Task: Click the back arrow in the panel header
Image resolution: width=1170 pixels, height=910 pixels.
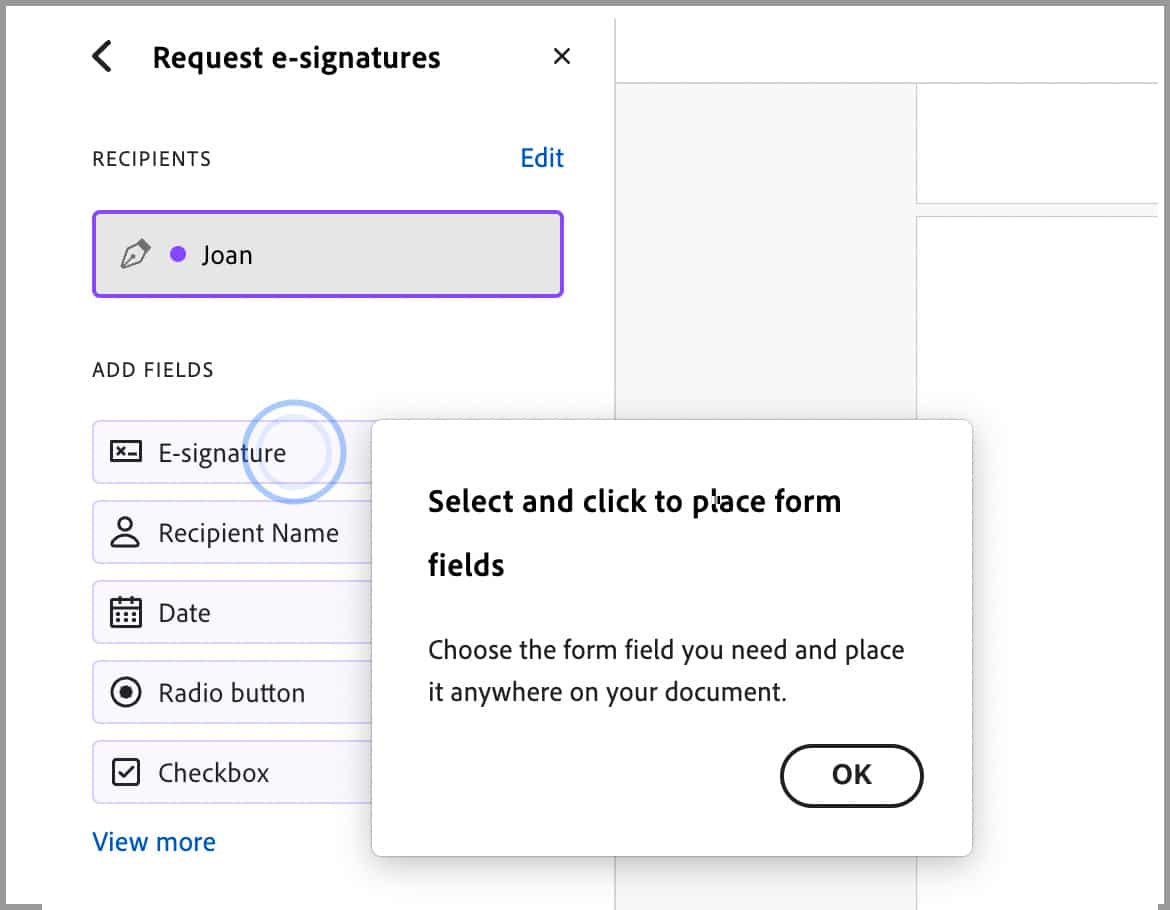Action: coord(100,56)
